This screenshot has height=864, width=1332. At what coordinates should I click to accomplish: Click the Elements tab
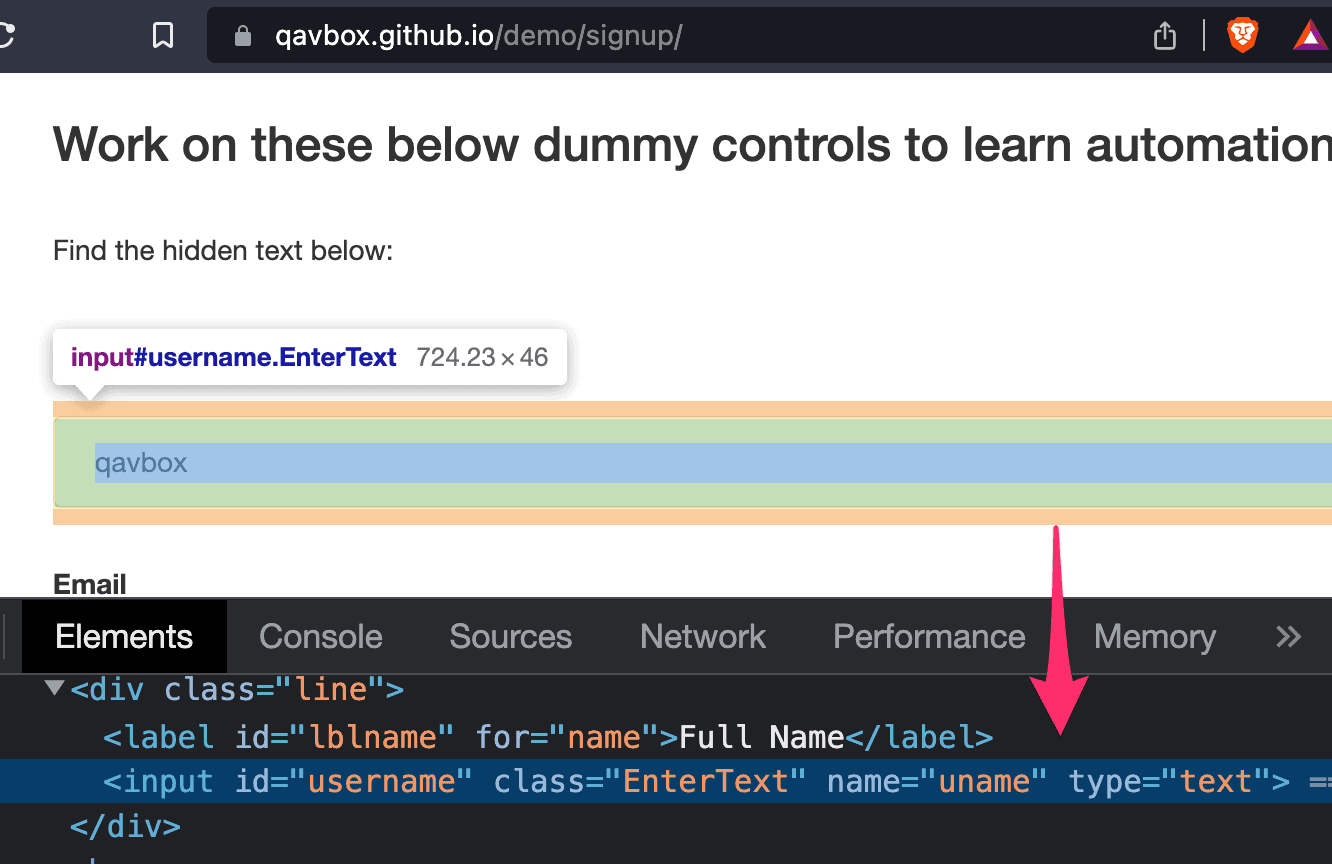pyautogui.click(x=123, y=636)
